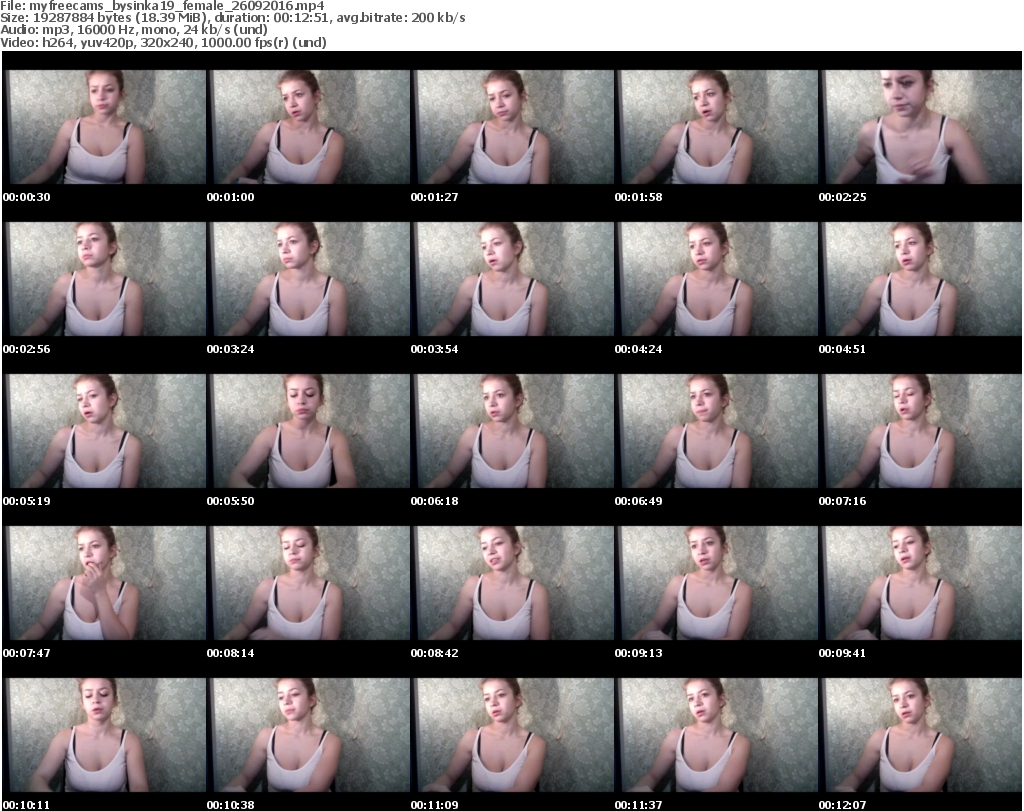Click the 00:12:07 timestamp label

click(x=842, y=805)
